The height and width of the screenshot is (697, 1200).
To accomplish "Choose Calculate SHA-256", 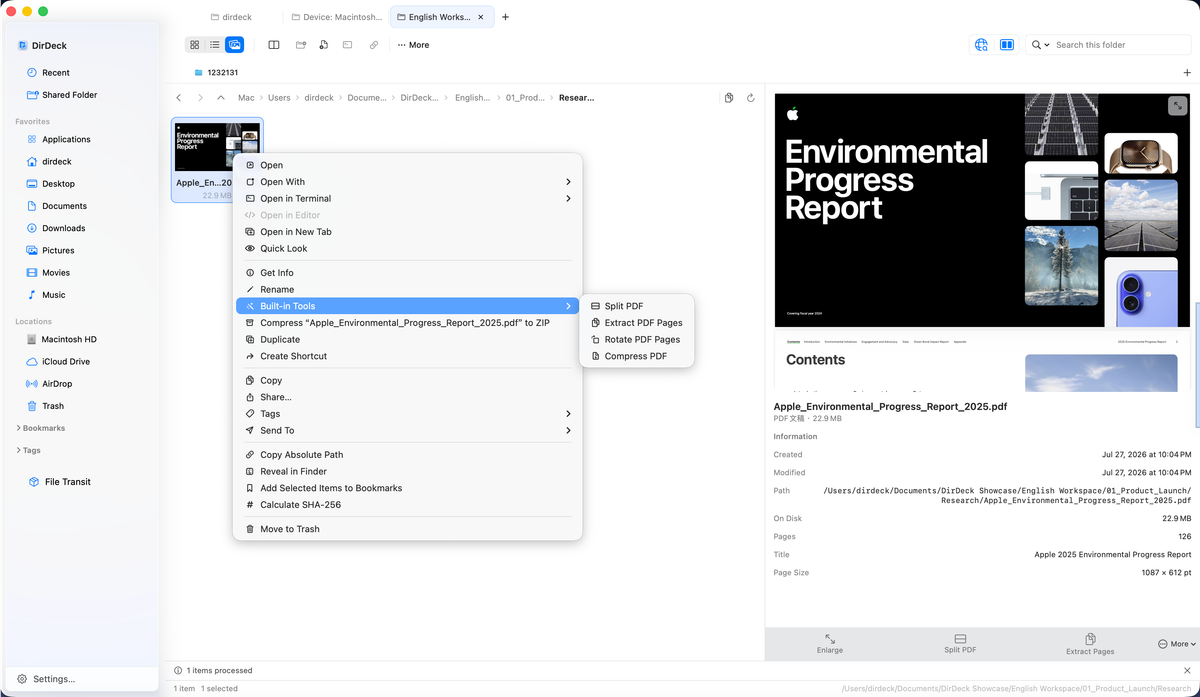I will point(407,505).
